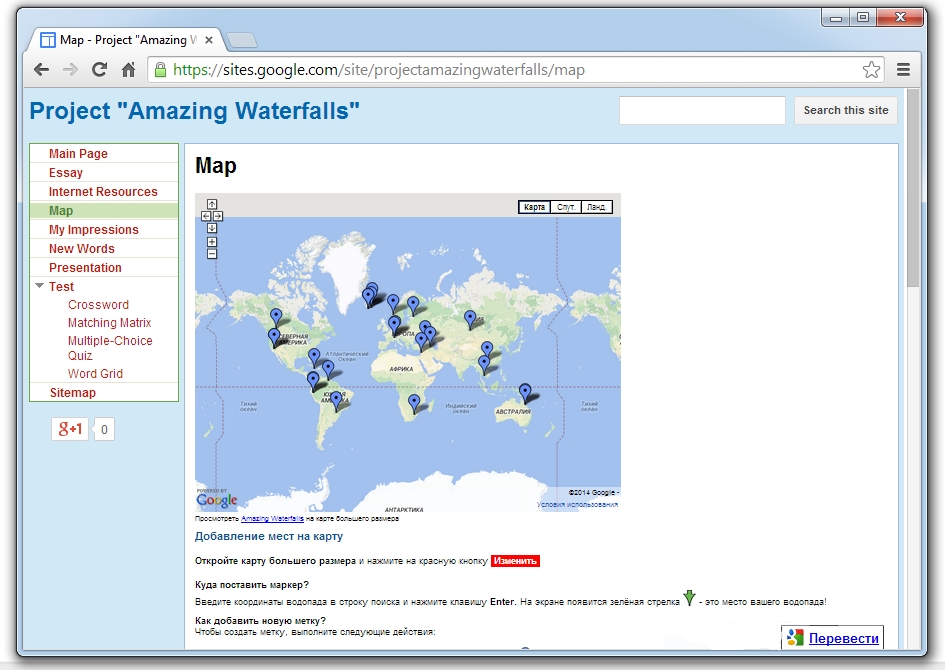Click the site search input field
Image resolution: width=945 pixels, height=670 pixels.
(702, 111)
